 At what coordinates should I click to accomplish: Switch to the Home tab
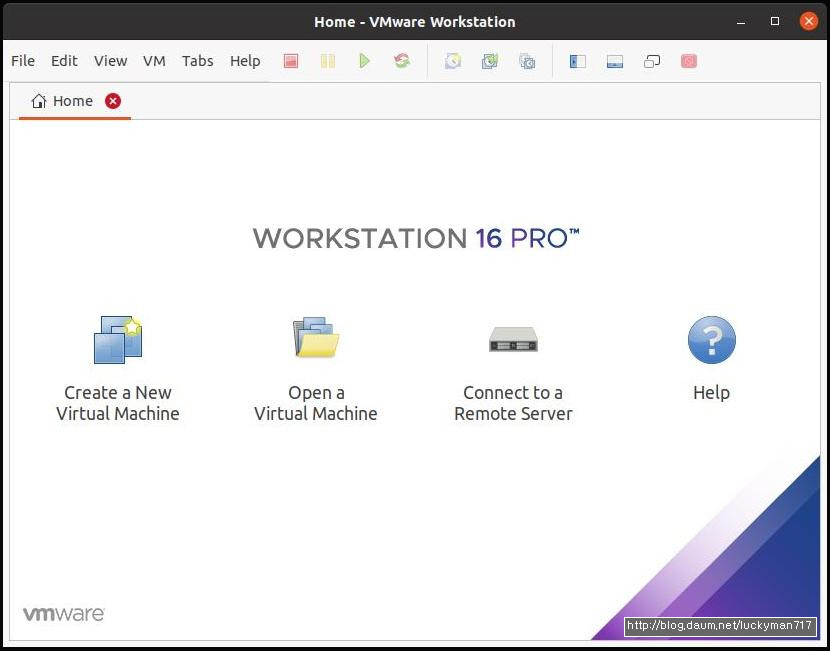pyautogui.click(x=73, y=101)
